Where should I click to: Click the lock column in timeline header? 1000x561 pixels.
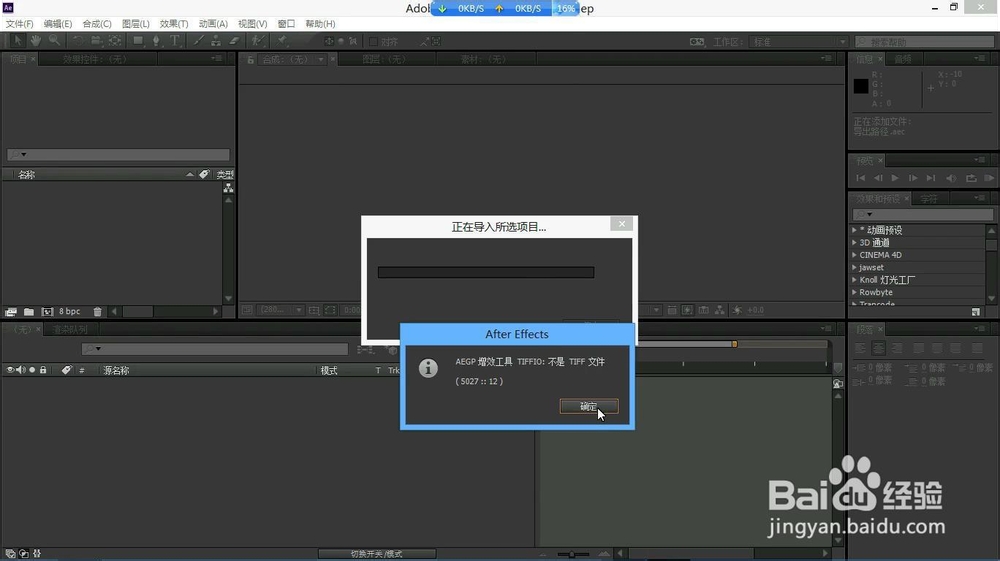coord(43,370)
